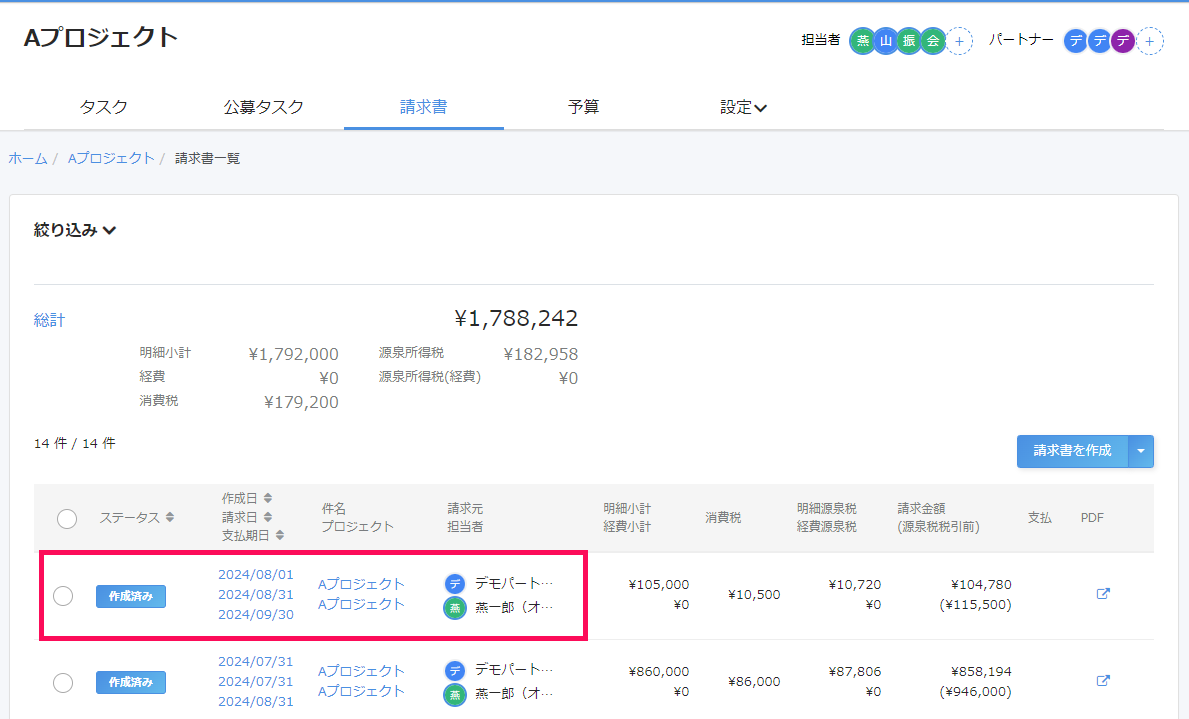Open Aプロジェクト breadcrumb link
Screen dimensions: 1189x719
[111, 159]
